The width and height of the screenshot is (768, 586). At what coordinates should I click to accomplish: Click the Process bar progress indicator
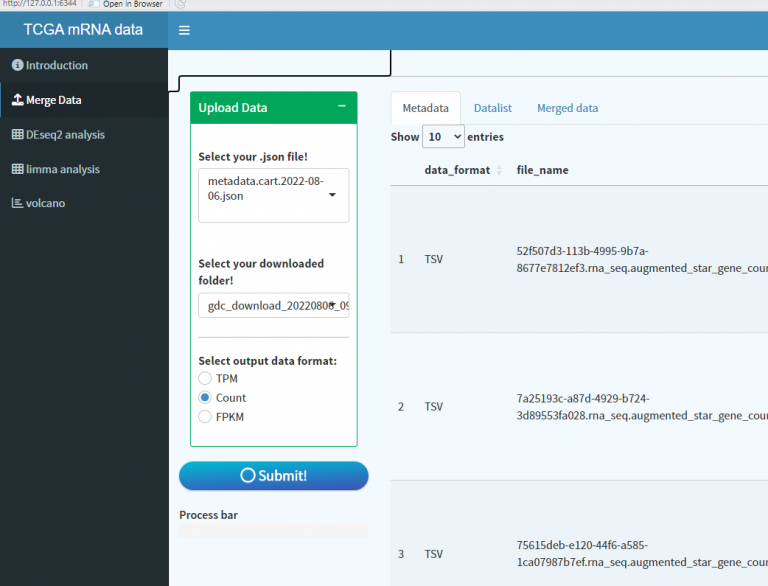coord(273,531)
